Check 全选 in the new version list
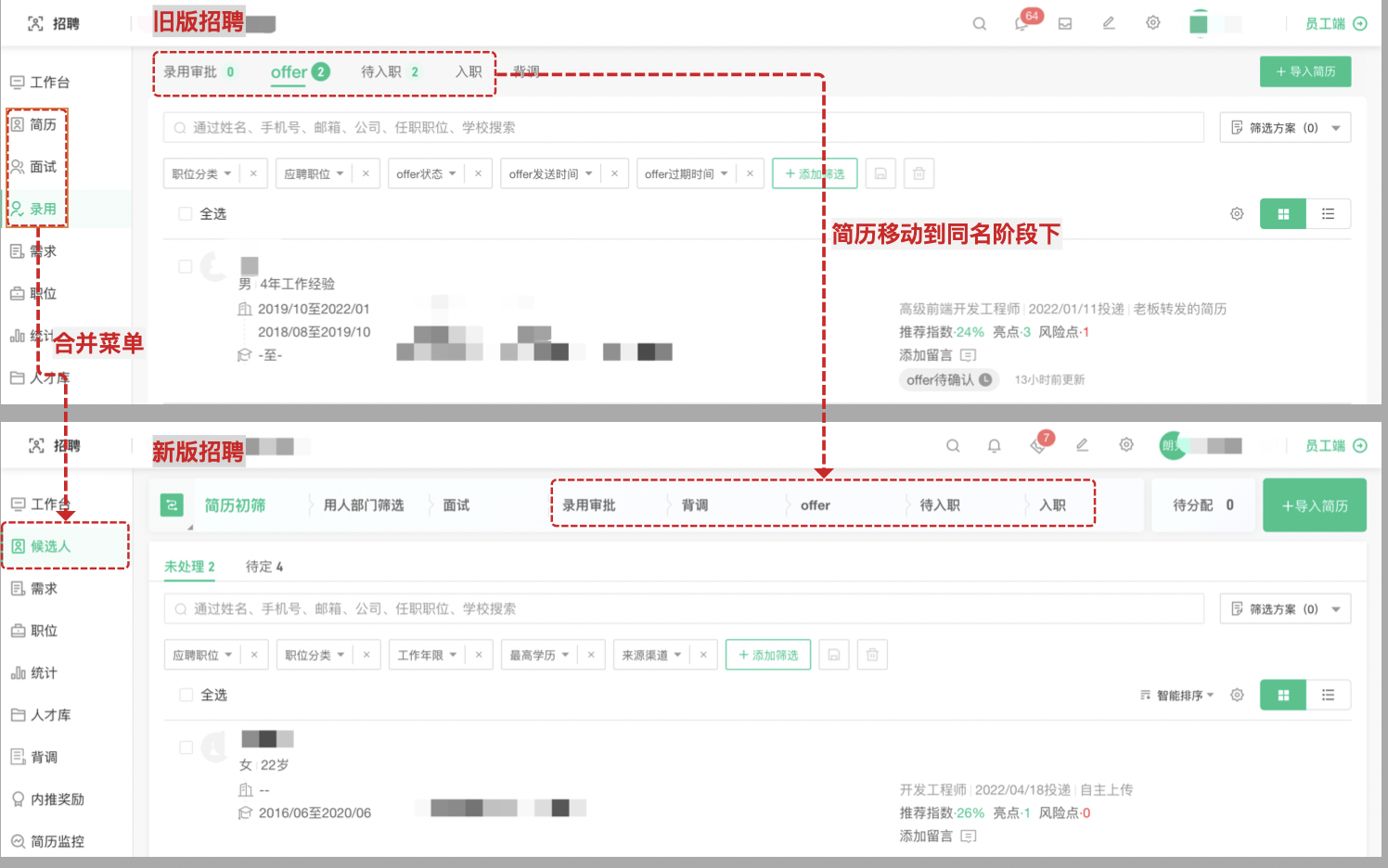This screenshot has width=1388, height=868. [x=186, y=696]
